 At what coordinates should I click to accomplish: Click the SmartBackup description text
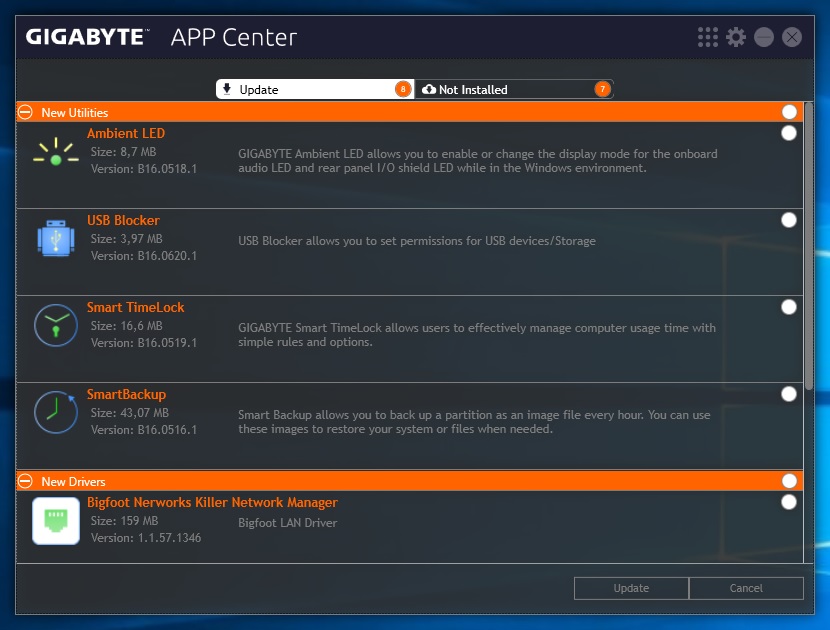pos(474,422)
